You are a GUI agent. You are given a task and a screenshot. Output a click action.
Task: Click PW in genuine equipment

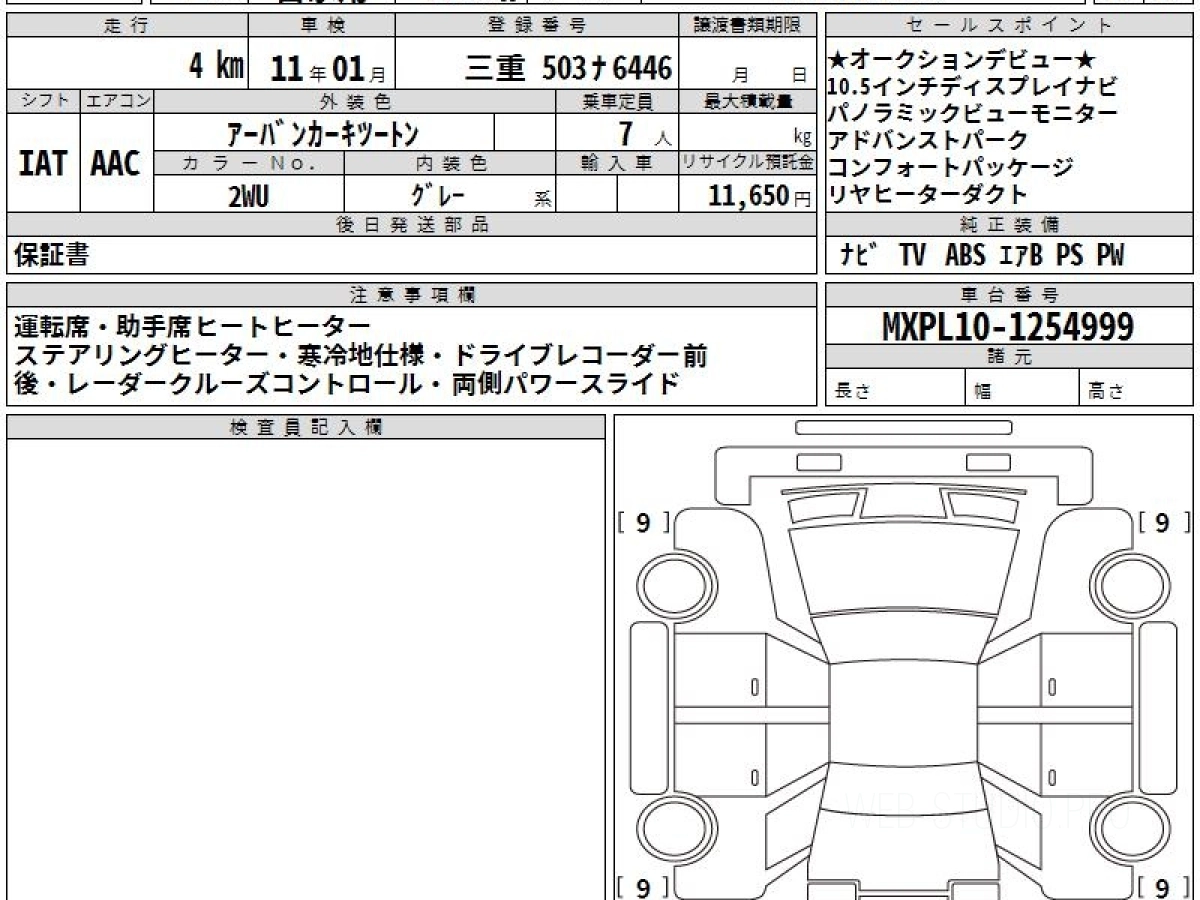(x=1109, y=256)
